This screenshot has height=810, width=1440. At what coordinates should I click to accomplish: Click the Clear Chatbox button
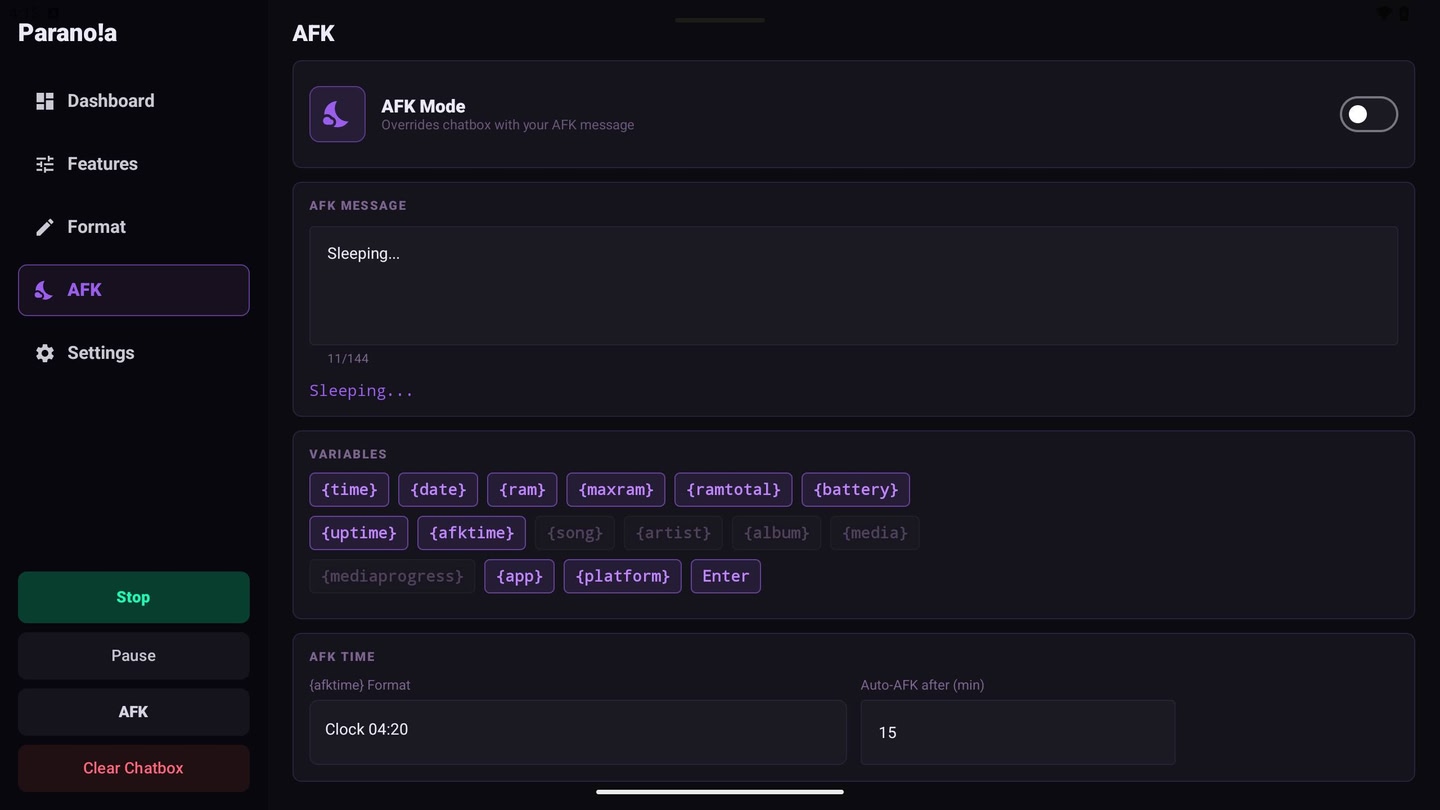(133, 768)
